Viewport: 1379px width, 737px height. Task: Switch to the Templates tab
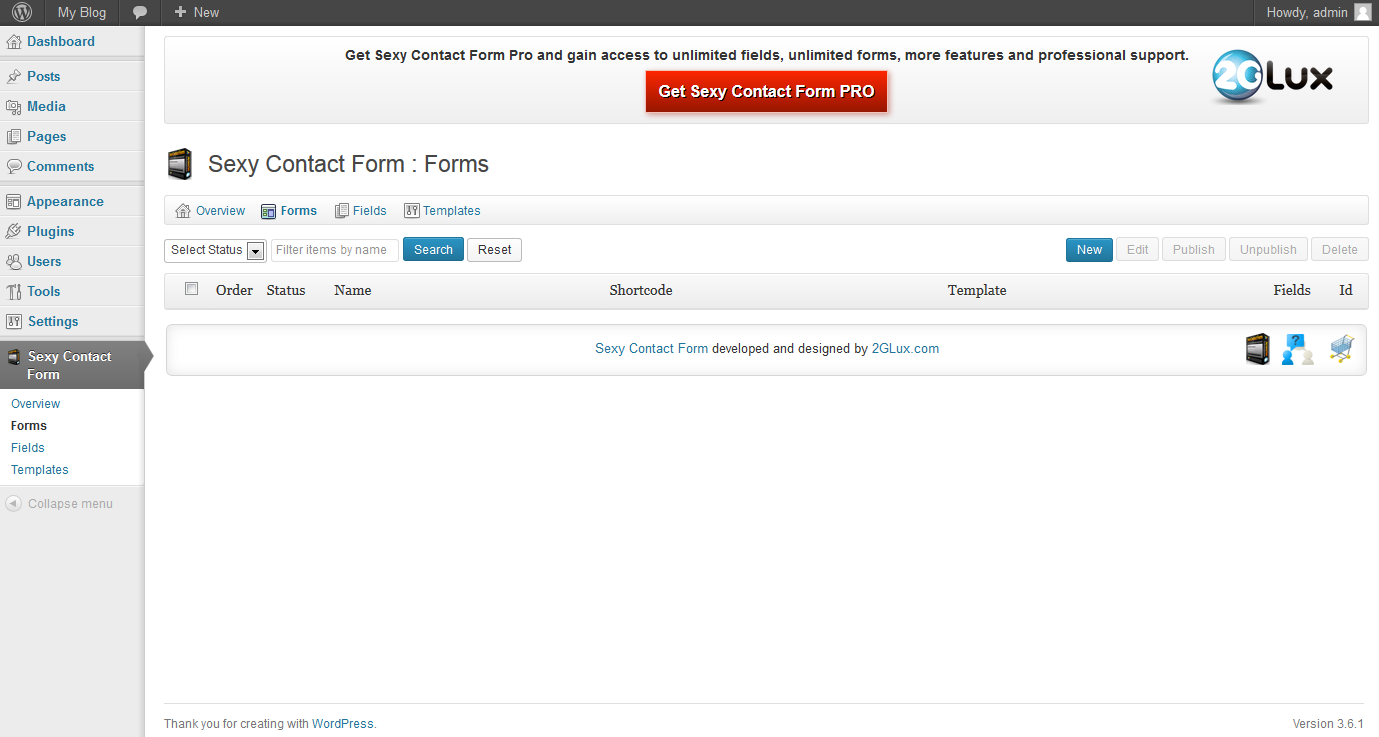tap(442, 211)
